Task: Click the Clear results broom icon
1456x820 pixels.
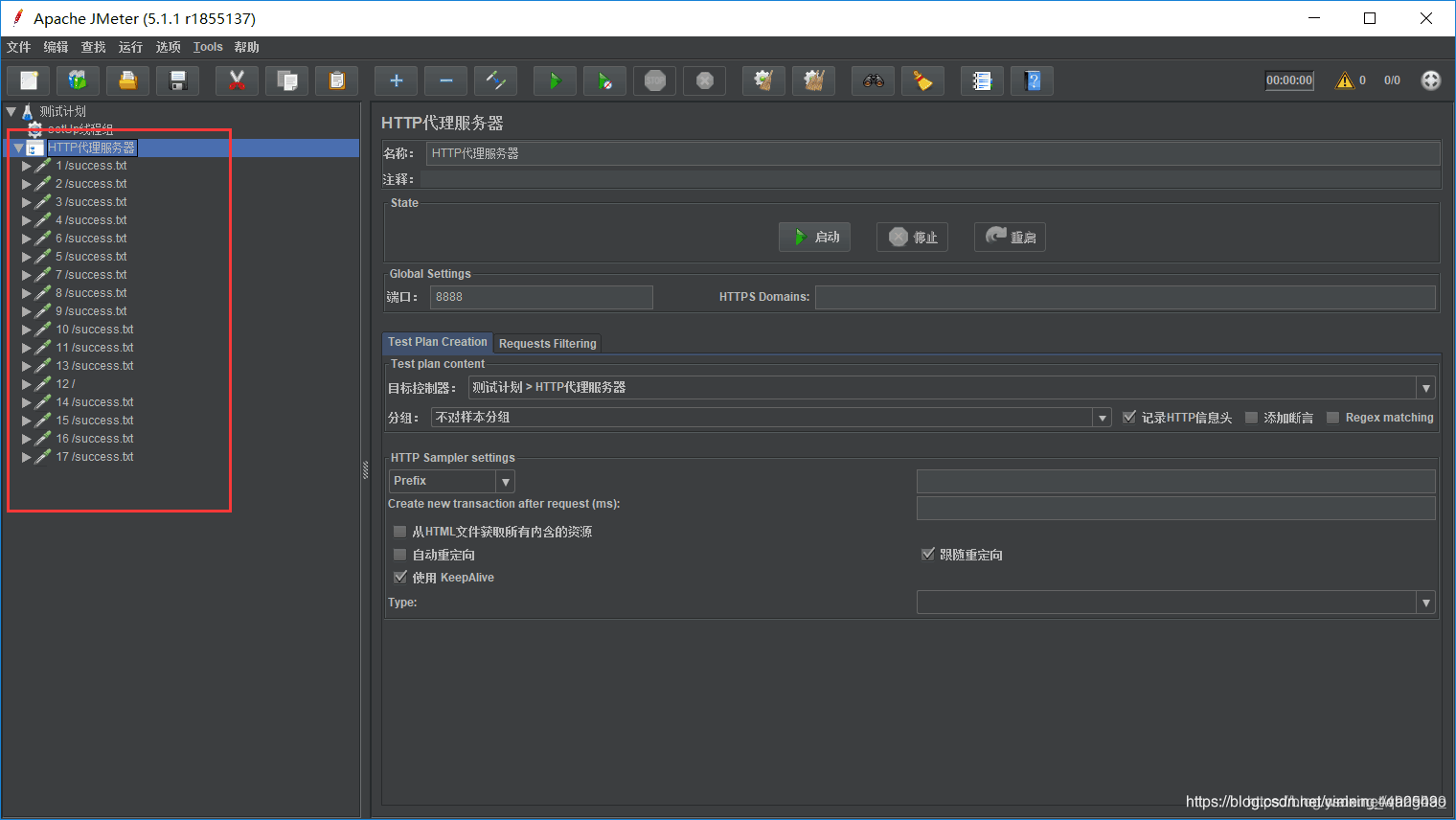Action: [763, 81]
